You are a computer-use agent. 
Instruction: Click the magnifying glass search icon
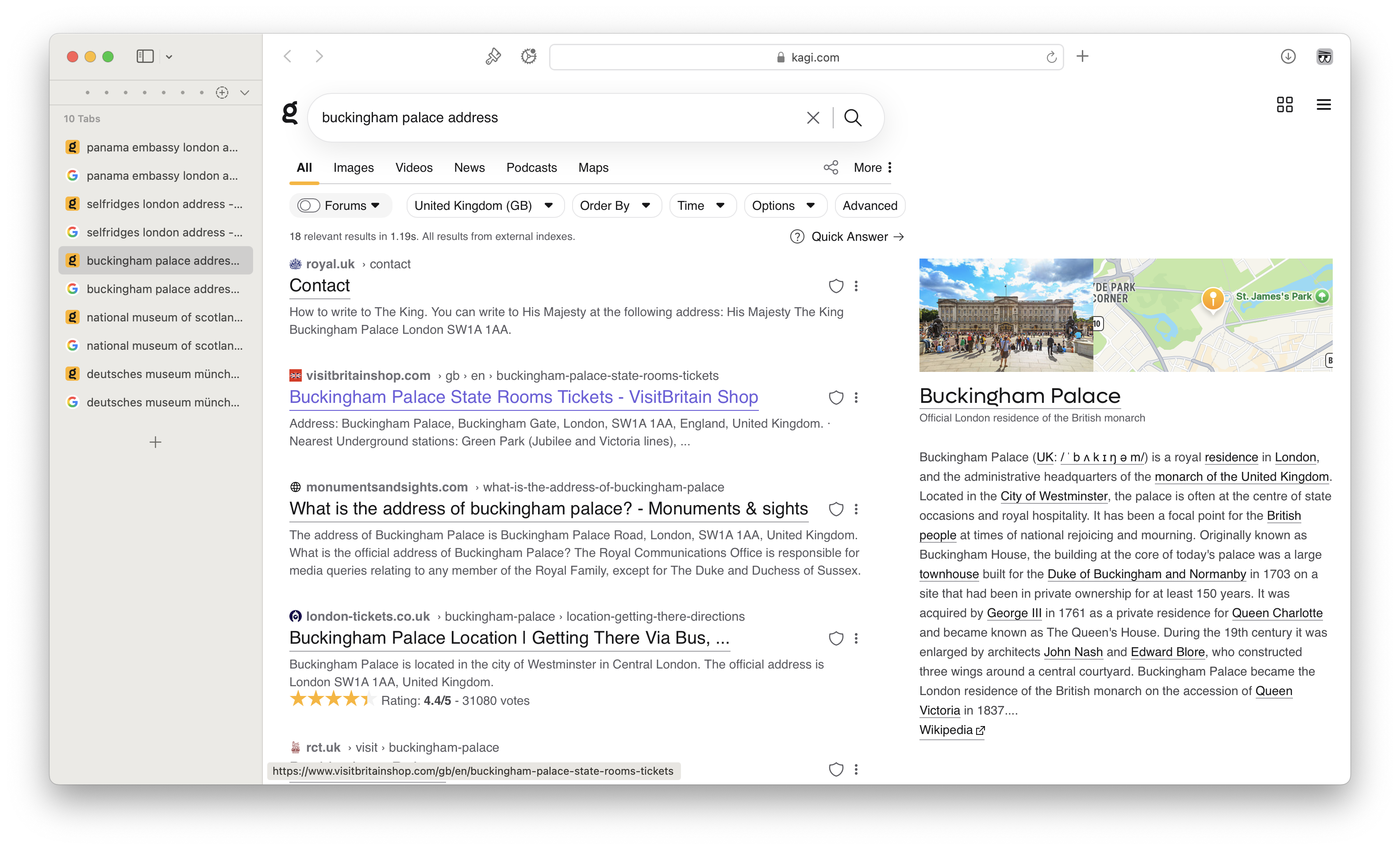coord(852,118)
